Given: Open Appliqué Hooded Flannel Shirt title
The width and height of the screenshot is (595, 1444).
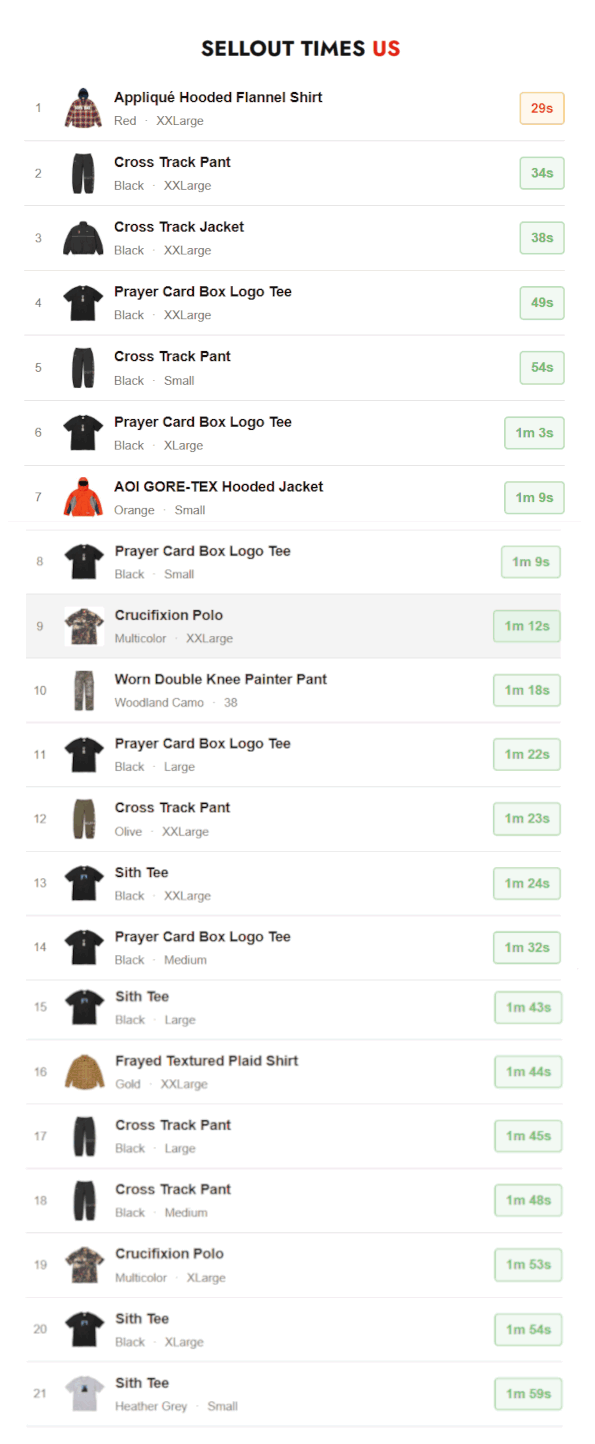Looking at the screenshot, I should 218,97.
